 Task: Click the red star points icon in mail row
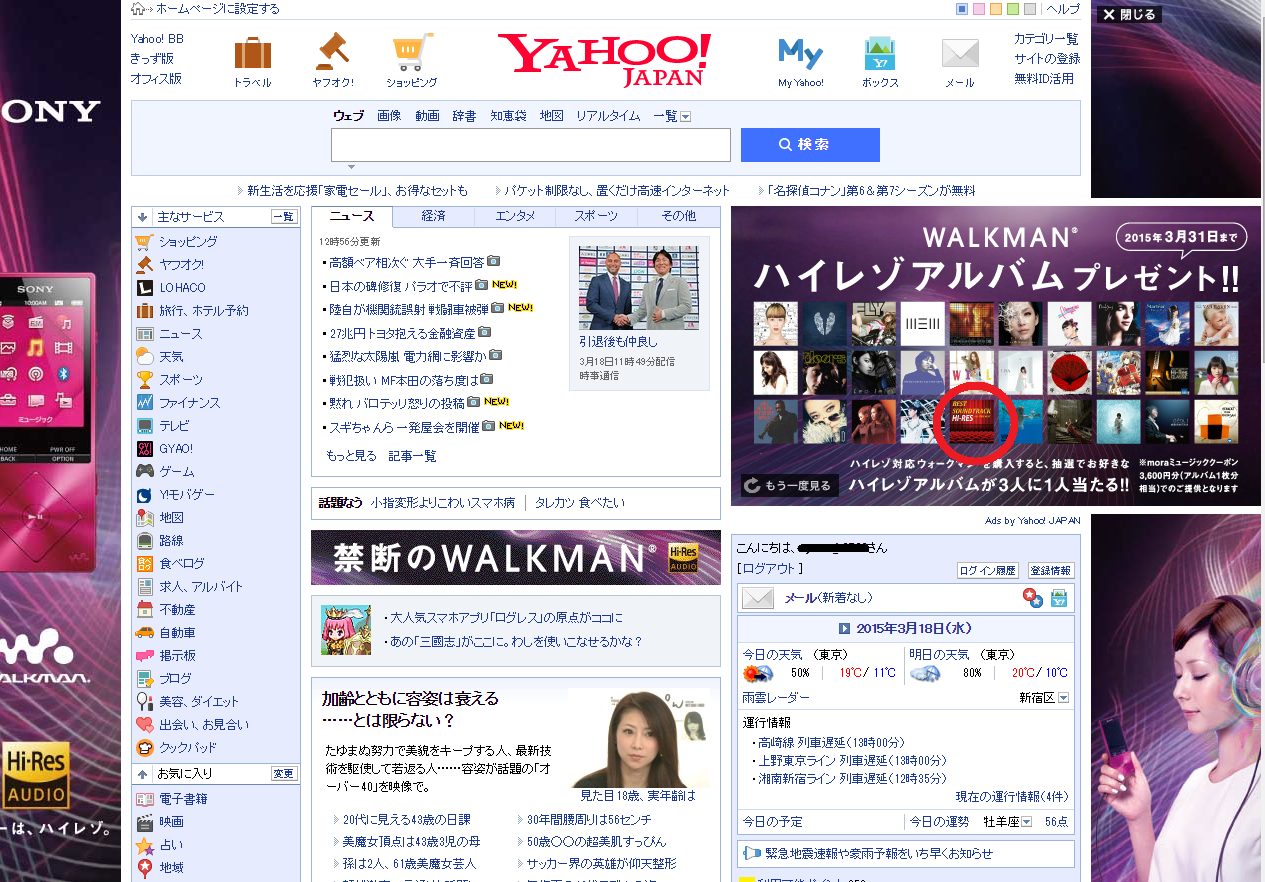tap(1032, 598)
